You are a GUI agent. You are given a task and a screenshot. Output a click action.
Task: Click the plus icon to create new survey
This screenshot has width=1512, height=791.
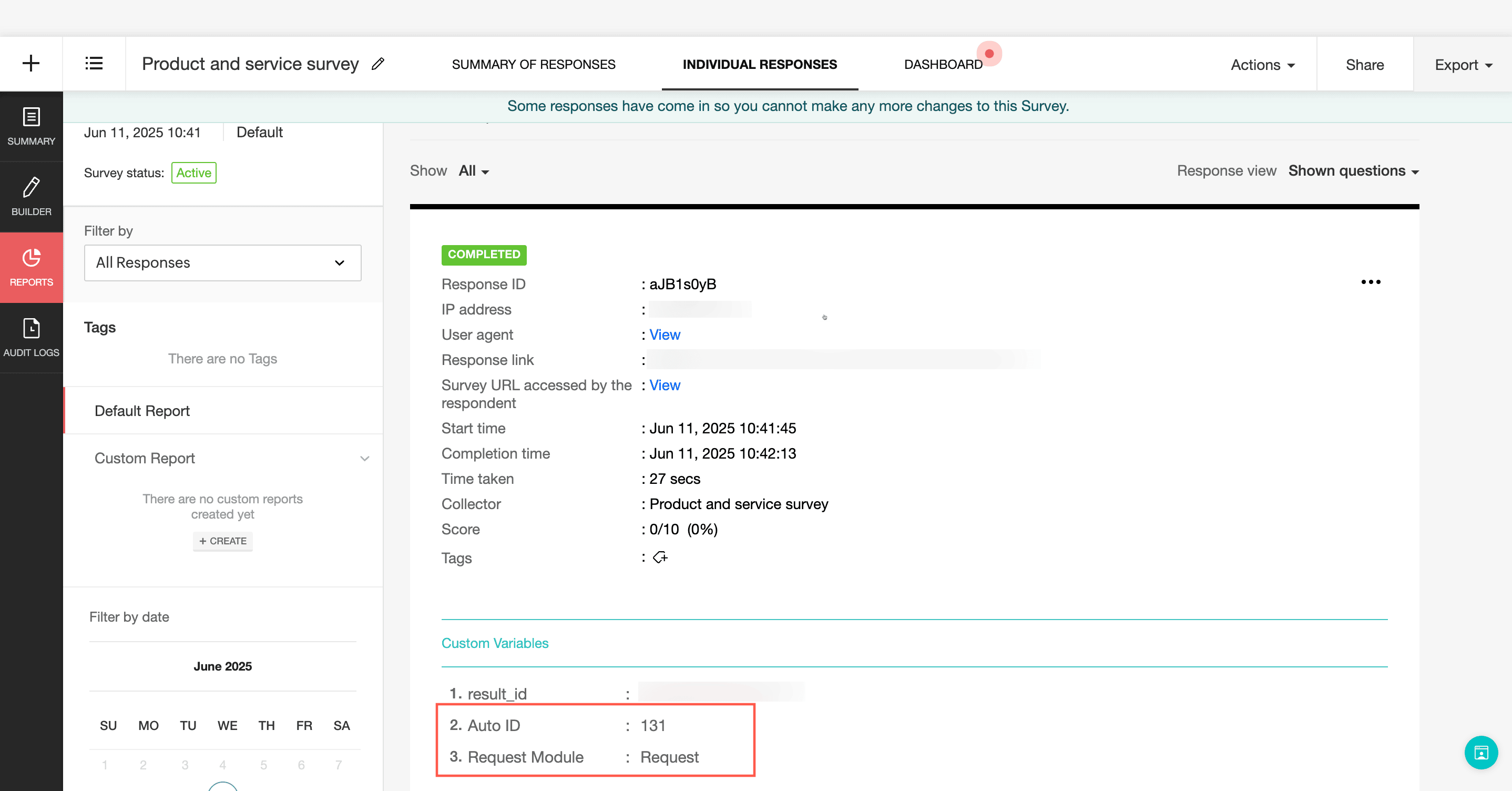coord(30,64)
